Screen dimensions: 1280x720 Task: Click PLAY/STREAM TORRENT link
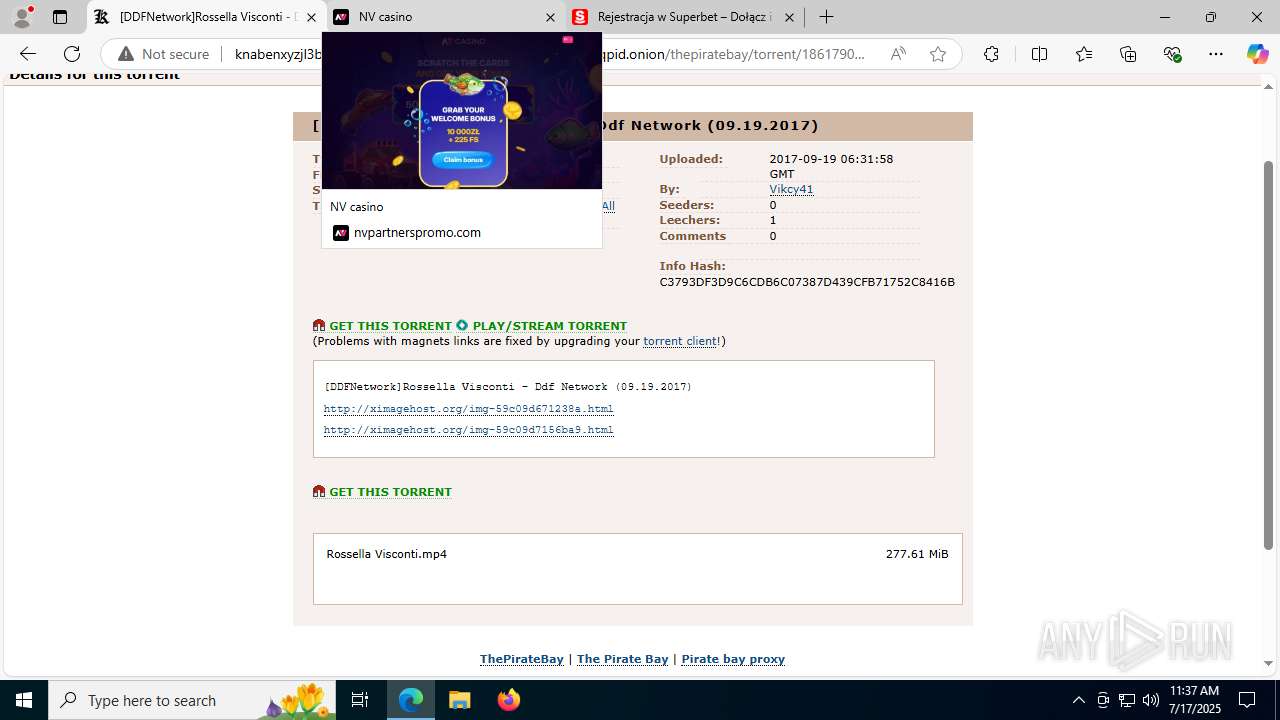549,326
